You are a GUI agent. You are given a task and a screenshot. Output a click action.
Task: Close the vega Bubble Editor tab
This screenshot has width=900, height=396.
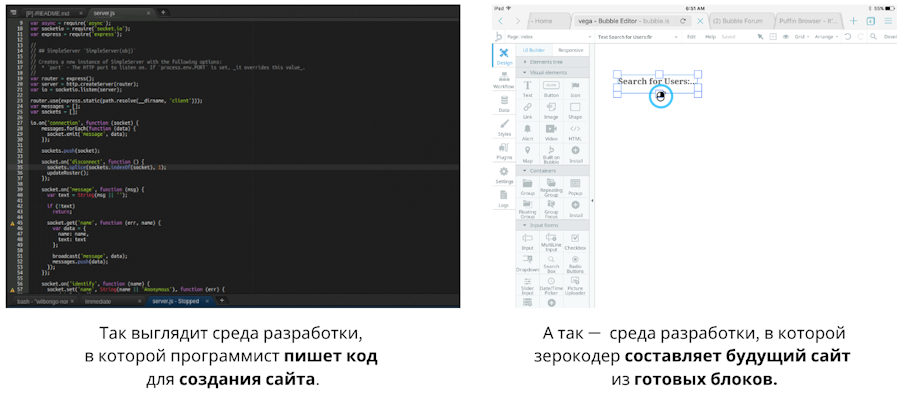tap(700, 21)
